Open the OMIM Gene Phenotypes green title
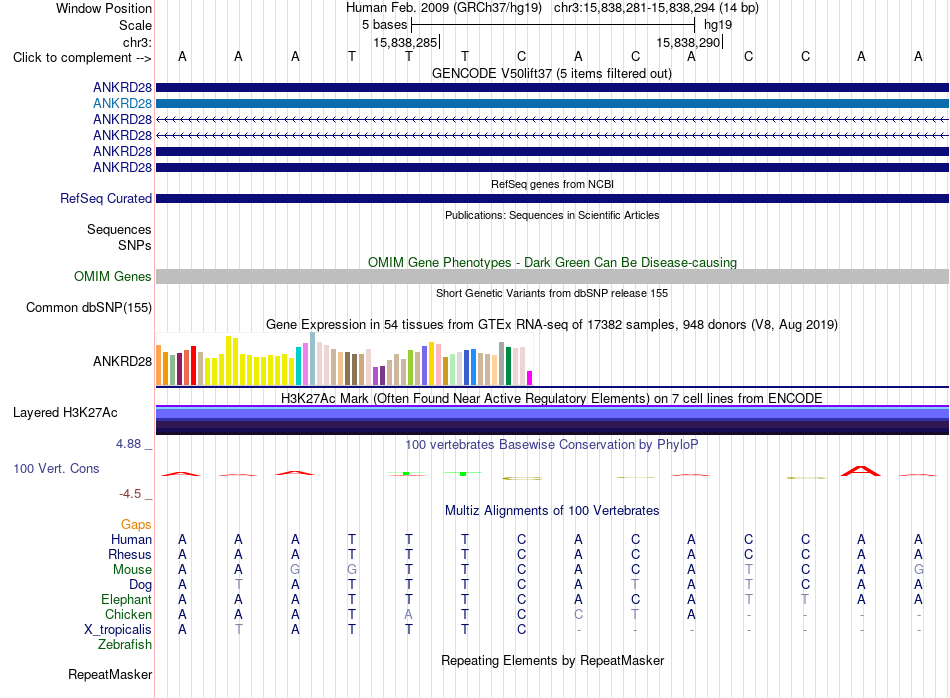 [x=552, y=262]
